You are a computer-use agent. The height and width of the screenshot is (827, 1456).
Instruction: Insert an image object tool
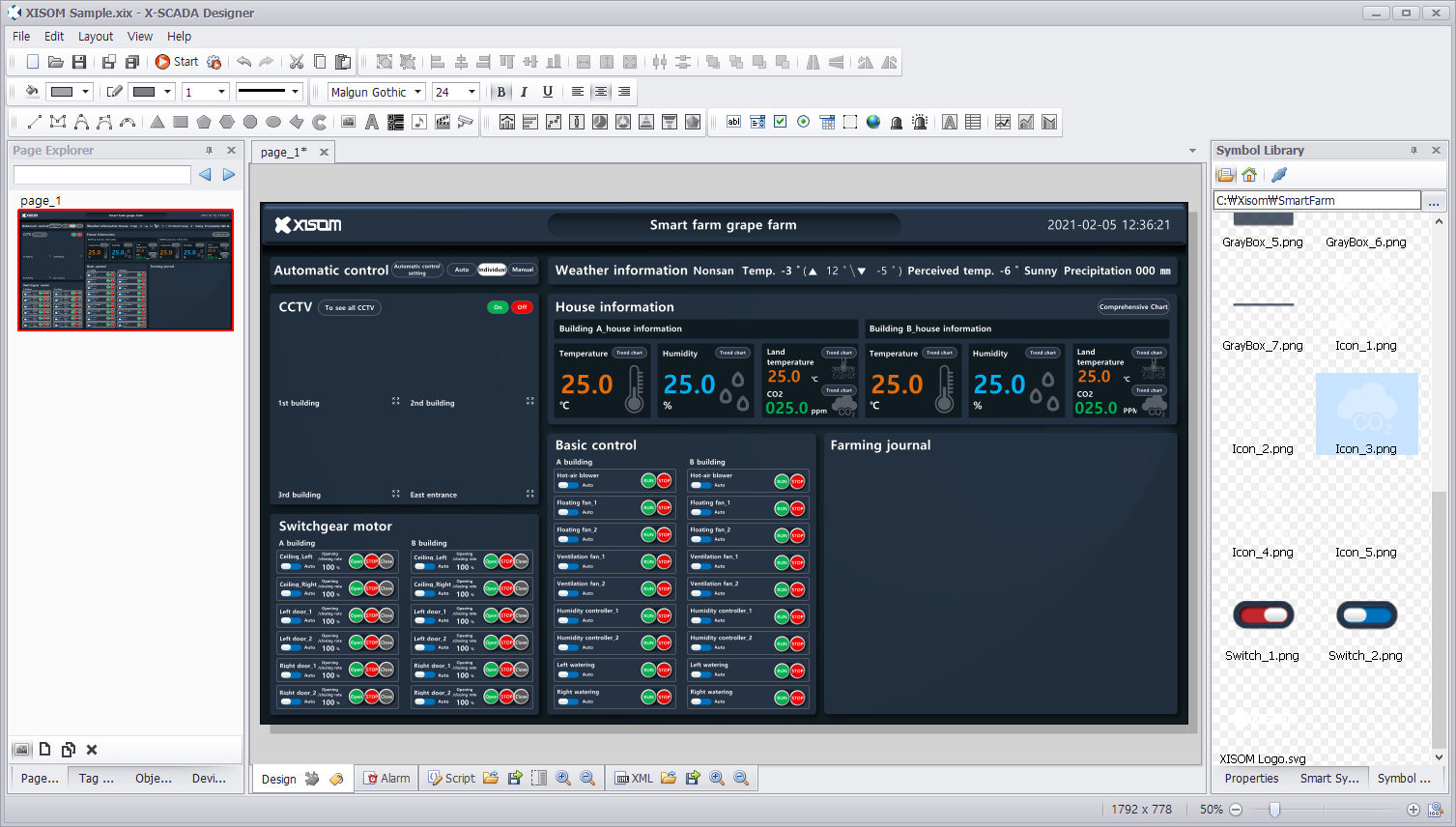[349, 122]
